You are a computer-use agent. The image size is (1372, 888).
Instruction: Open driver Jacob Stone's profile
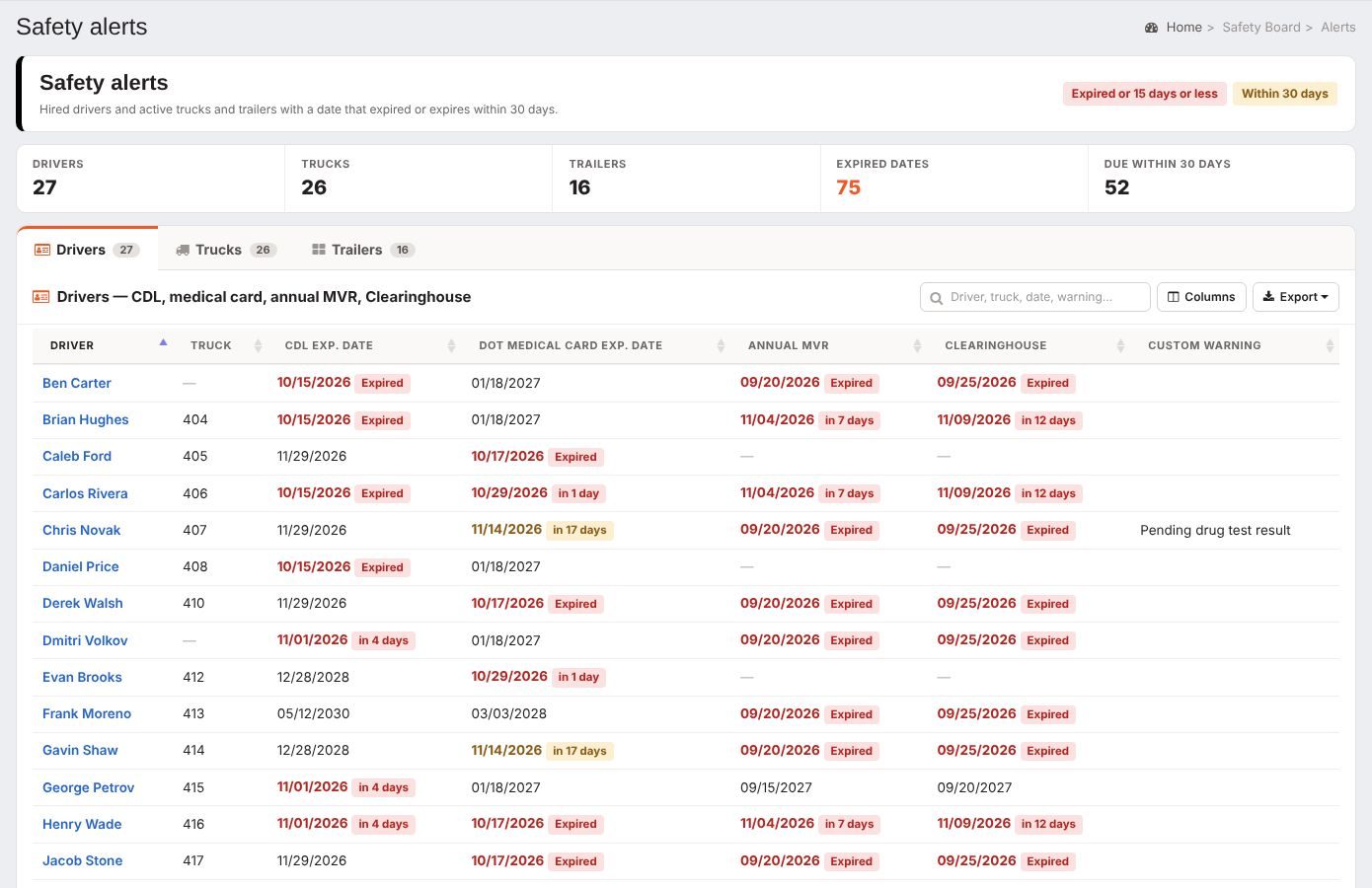pos(82,860)
